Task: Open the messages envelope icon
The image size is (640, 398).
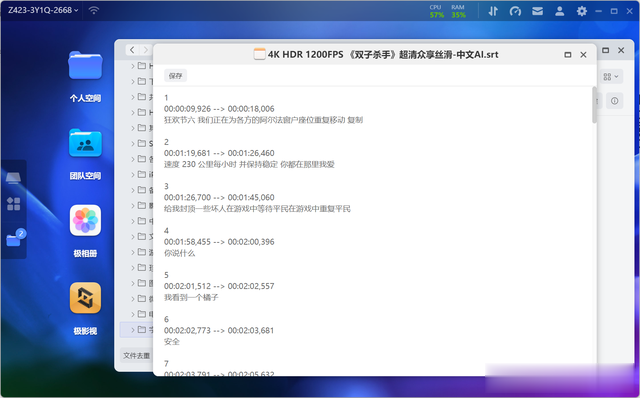Action: click(538, 11)
